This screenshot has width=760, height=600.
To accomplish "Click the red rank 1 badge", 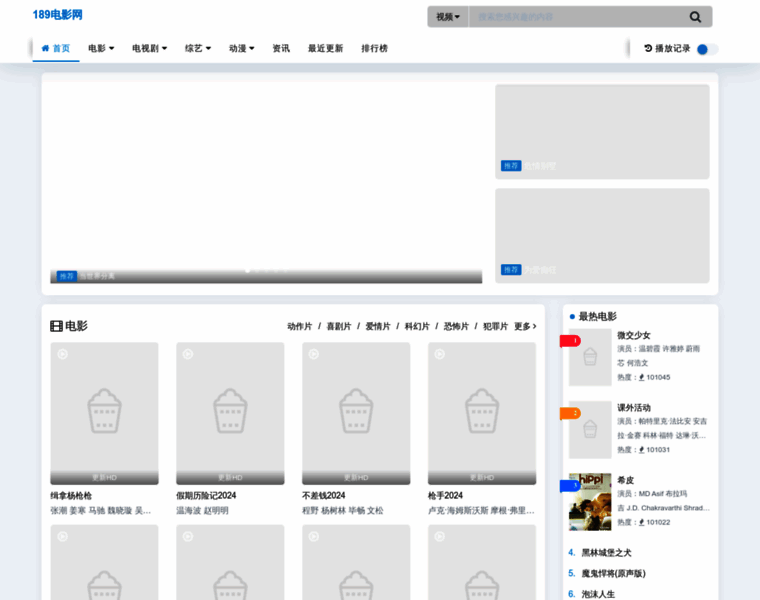I will point(570,341).
